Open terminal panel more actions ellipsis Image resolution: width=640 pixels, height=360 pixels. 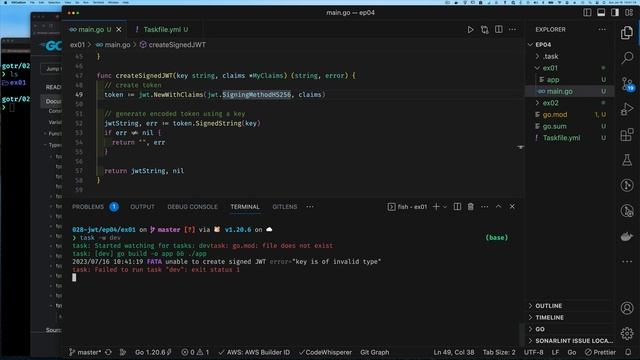[x=484, y=207]
